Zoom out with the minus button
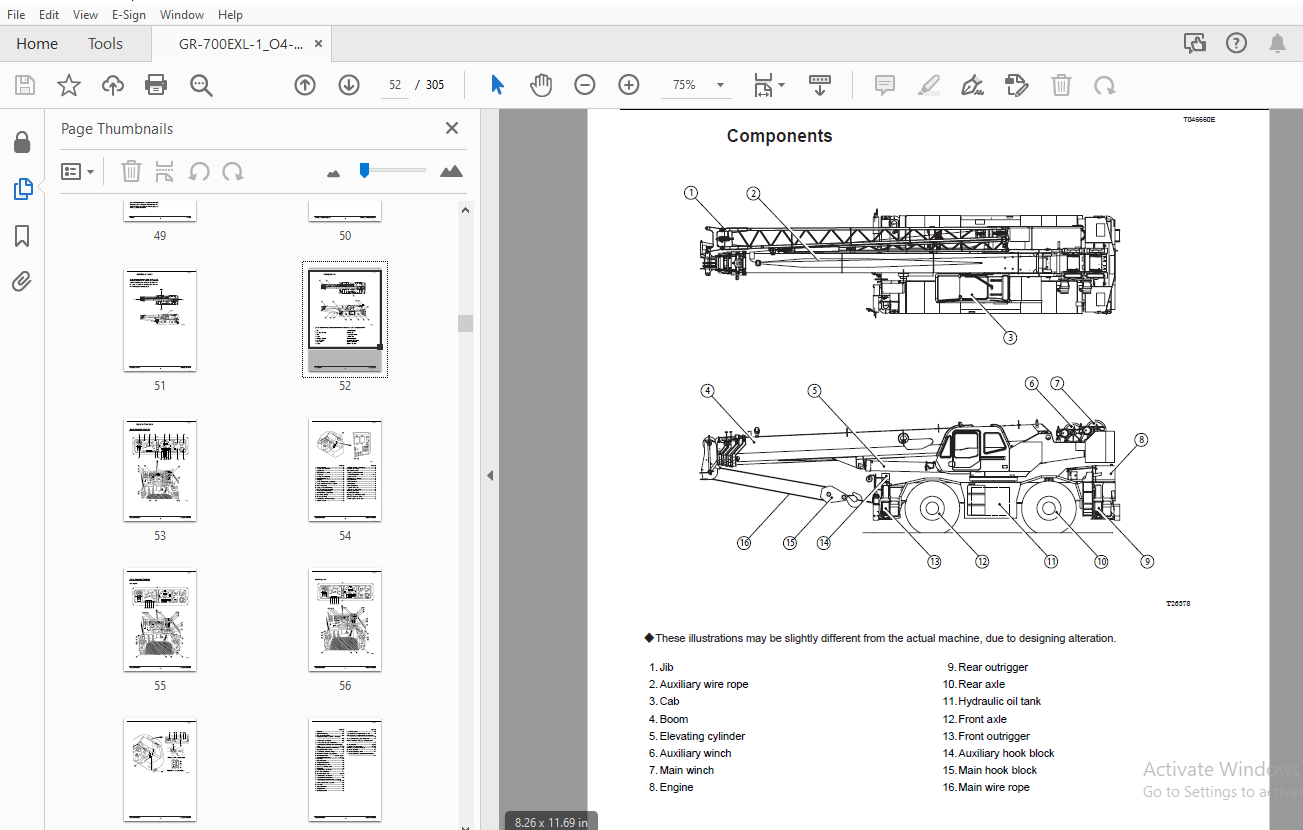This screenshot has height=830, width=1303. click(x=585, y=85)
